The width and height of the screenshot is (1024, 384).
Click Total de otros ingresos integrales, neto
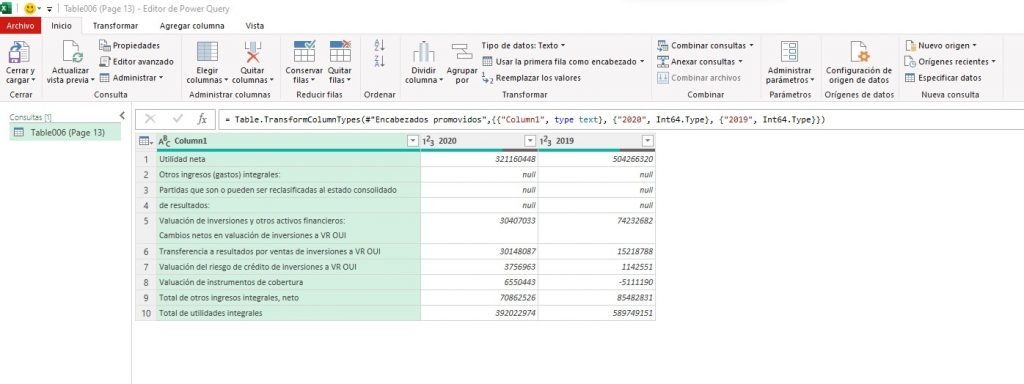pos(288,298)
